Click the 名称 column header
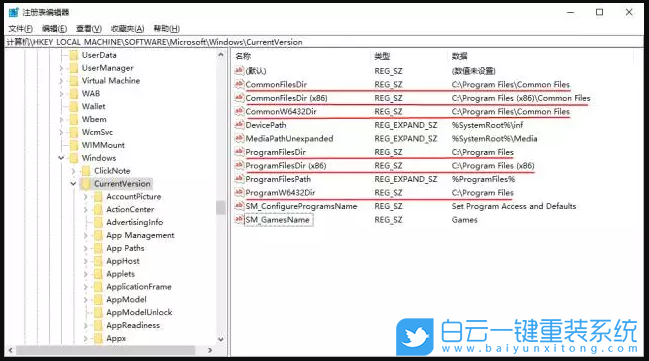The height and width of the screenshot is (361, 649). point(243,56)
